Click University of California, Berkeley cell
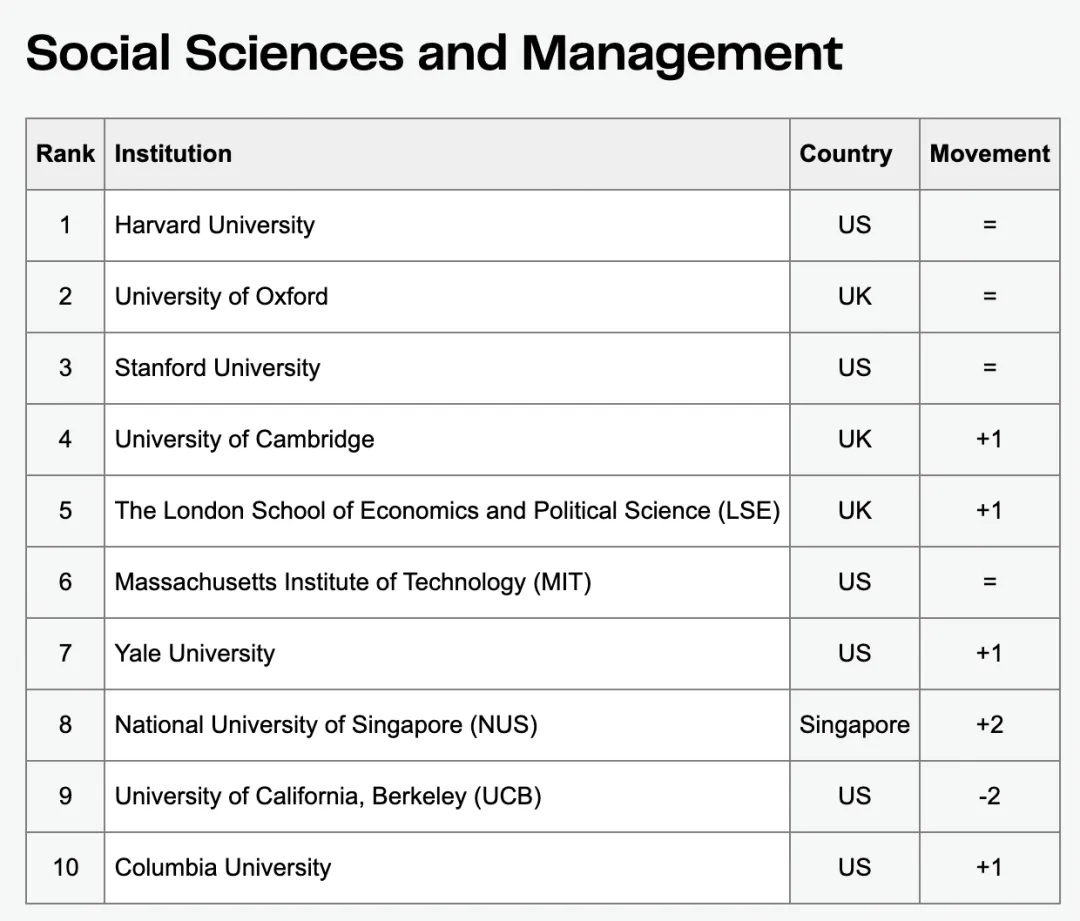Viewport: 1080px width, 921px height. coord(328,796)
